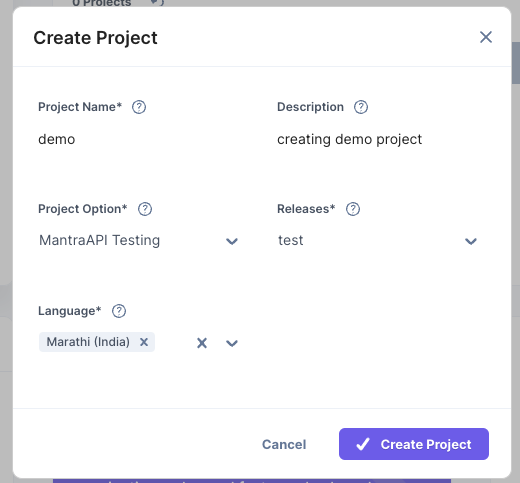Click the Project Name field containing demo
Screen dimensions: 520x483
point(138,139)
